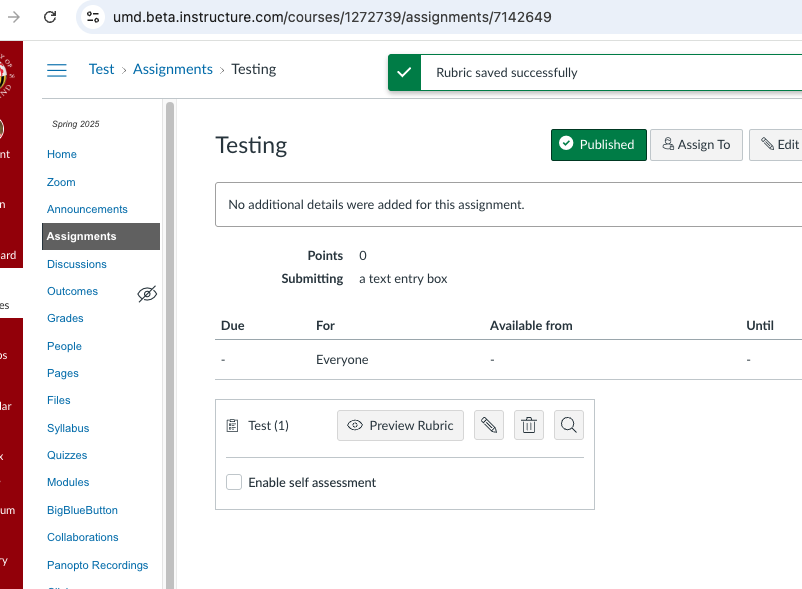Open Collaborations
Screen dimensions: 802x589
tap(82, 537)
